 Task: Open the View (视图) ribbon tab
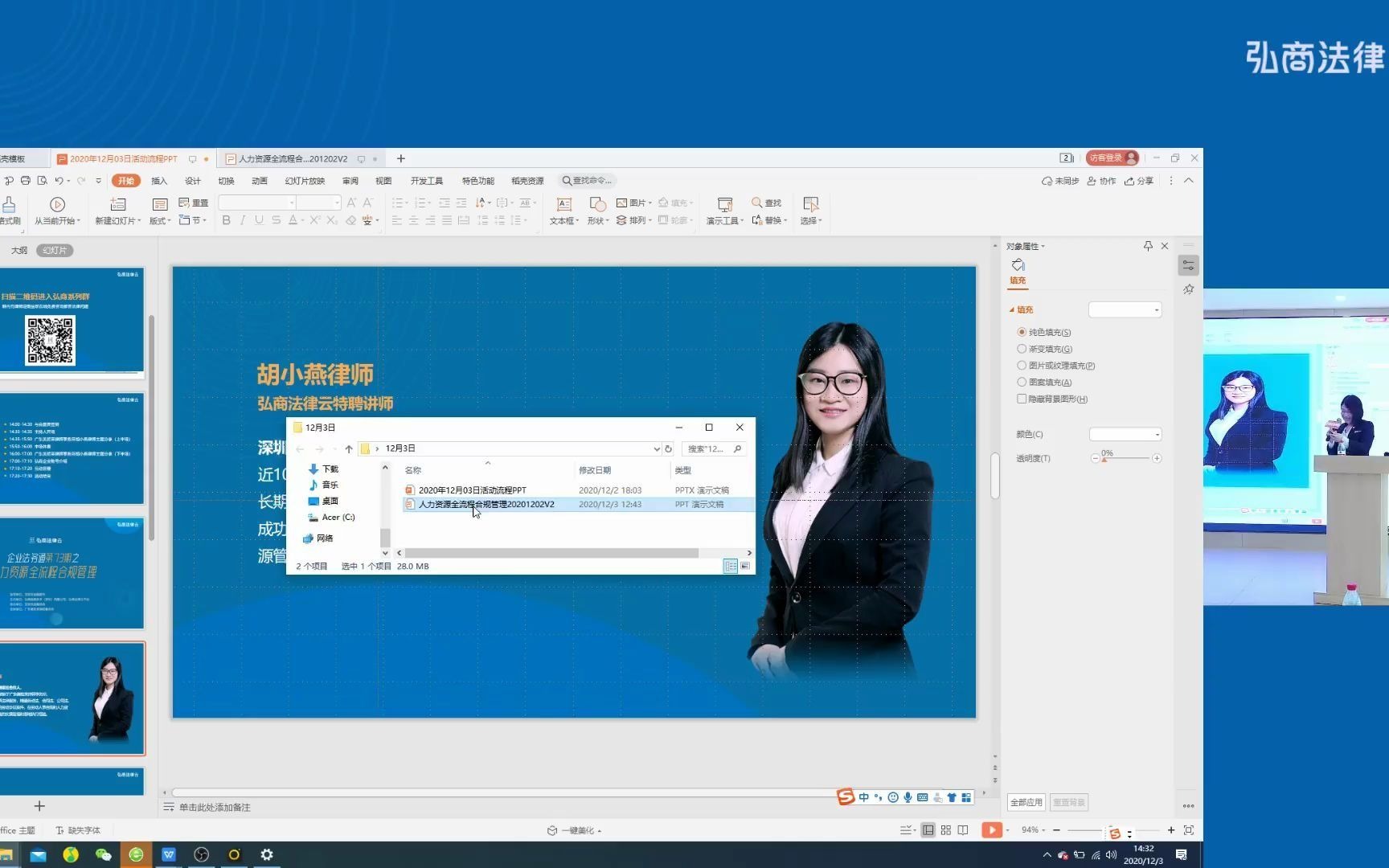coord(383,181)
